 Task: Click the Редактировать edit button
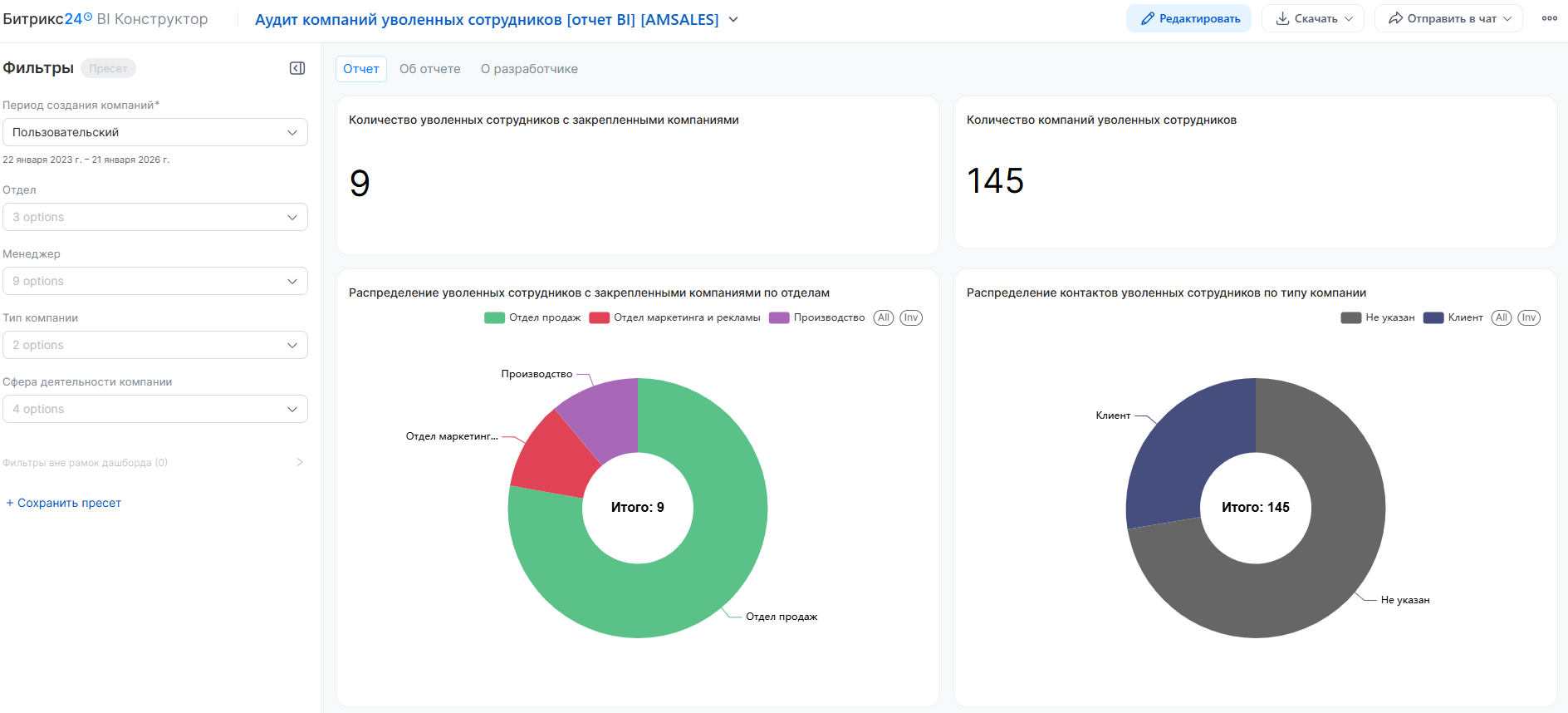(x=1188, y=18)
